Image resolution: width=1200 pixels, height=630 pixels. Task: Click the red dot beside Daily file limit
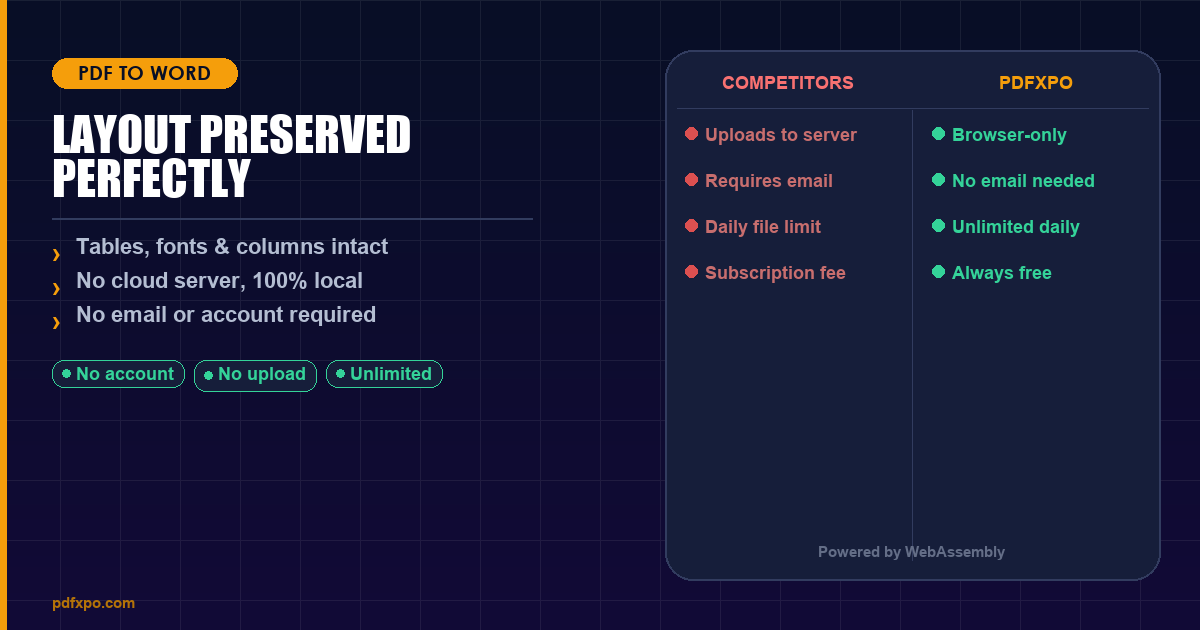691,226
